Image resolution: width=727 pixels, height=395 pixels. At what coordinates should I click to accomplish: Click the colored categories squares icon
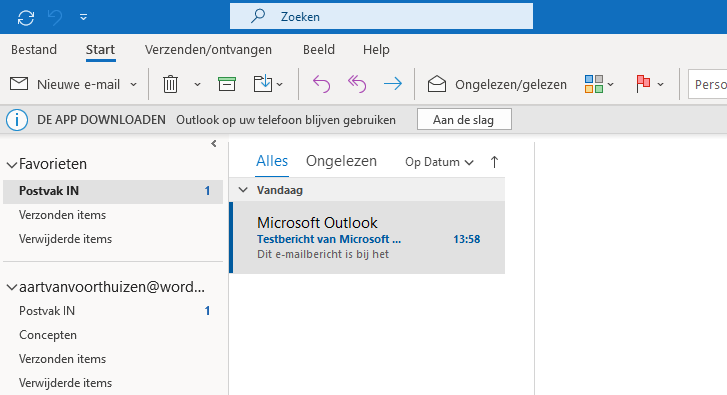click(594, 84)
